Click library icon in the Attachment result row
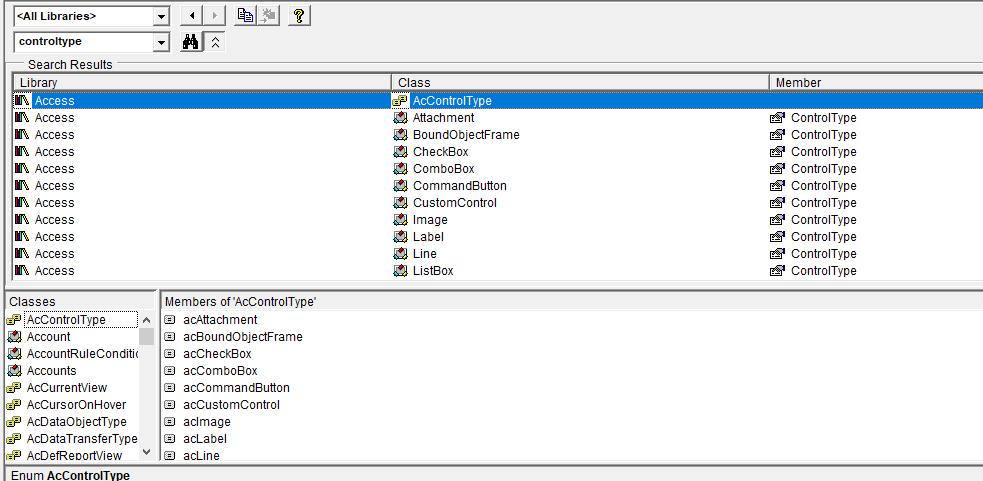Image resolution: width=983 pixels, height=481 pixels. (x=23, y=118)
